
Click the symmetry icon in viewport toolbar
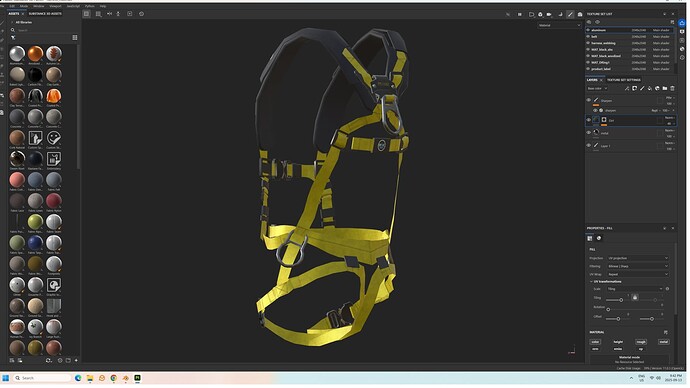coord(109,14)
